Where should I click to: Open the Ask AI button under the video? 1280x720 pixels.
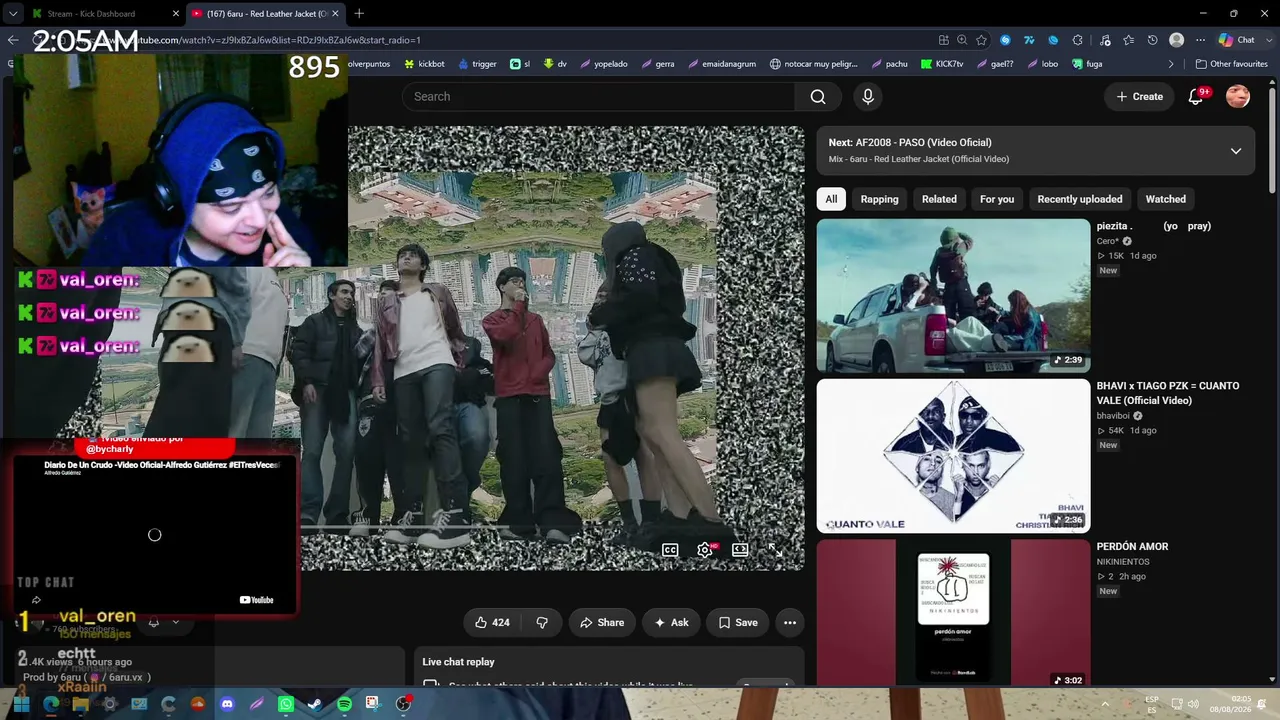click(671, 623)
